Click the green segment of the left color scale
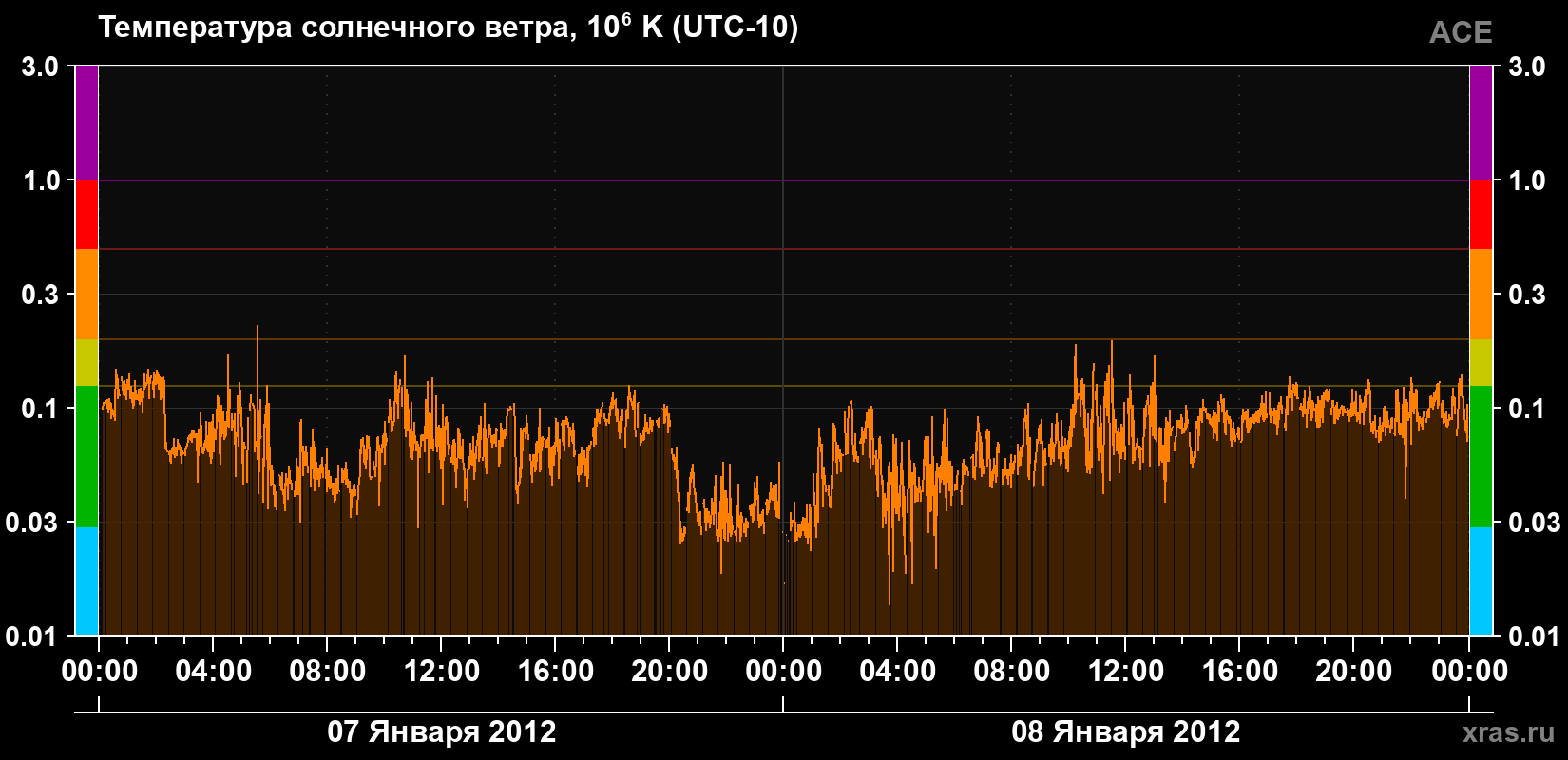 point(86,456)
